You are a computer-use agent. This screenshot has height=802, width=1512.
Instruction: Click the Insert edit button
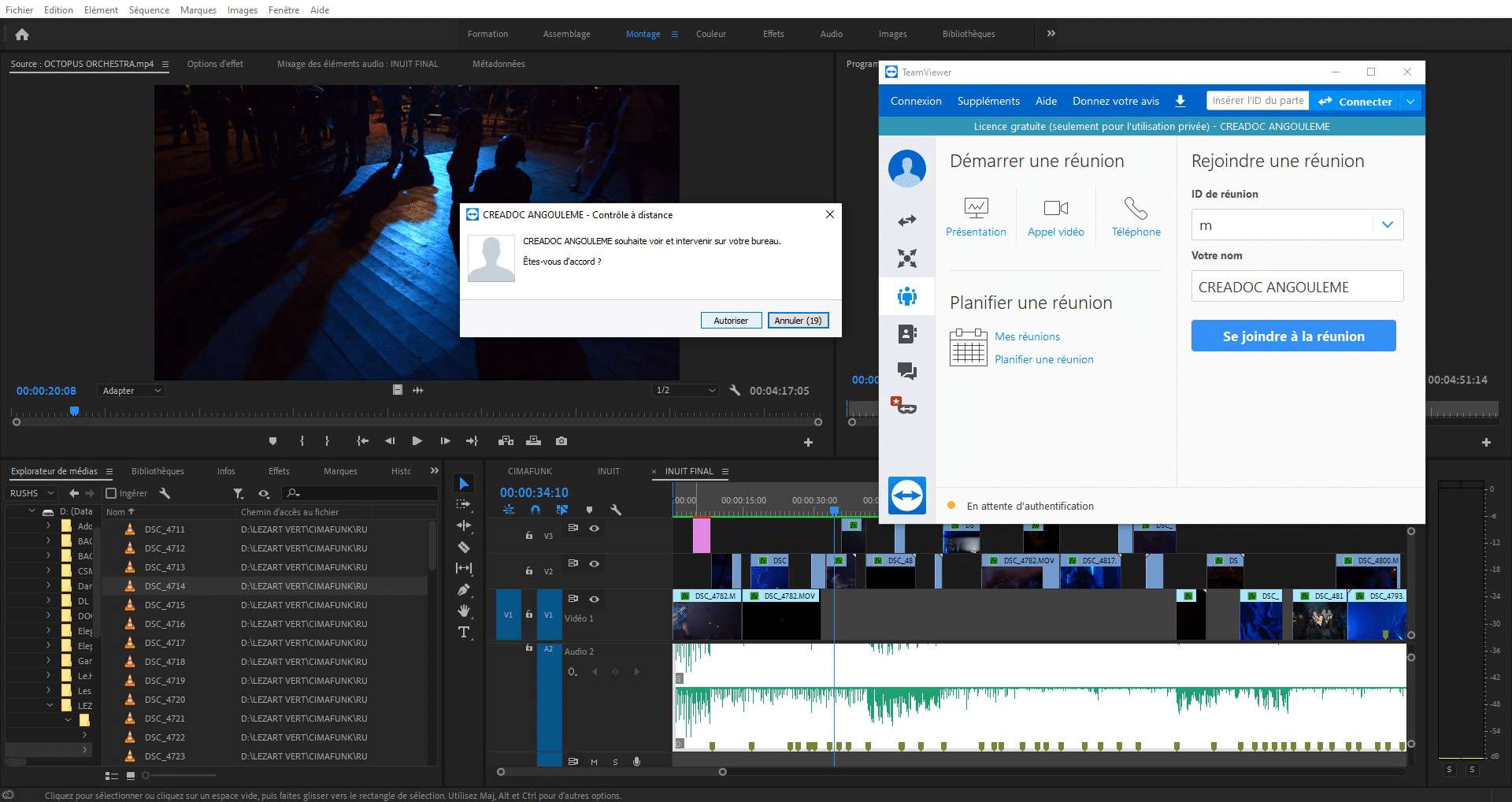click(506, 441)
